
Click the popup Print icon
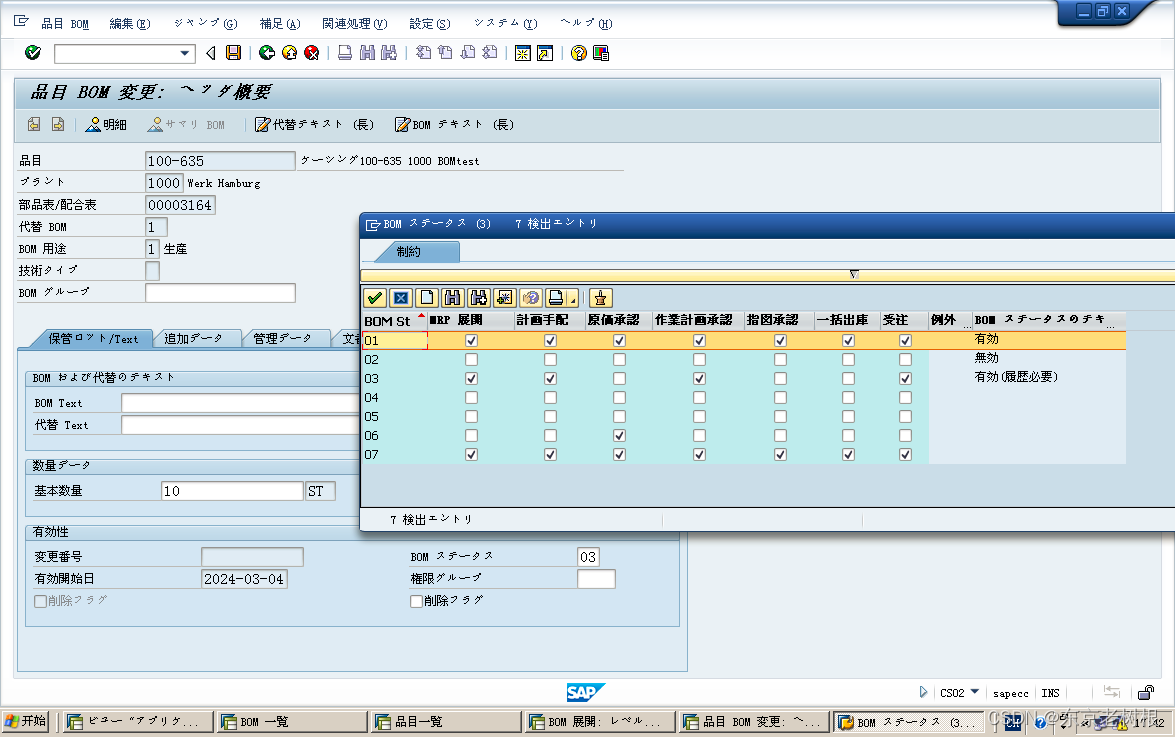556,298
